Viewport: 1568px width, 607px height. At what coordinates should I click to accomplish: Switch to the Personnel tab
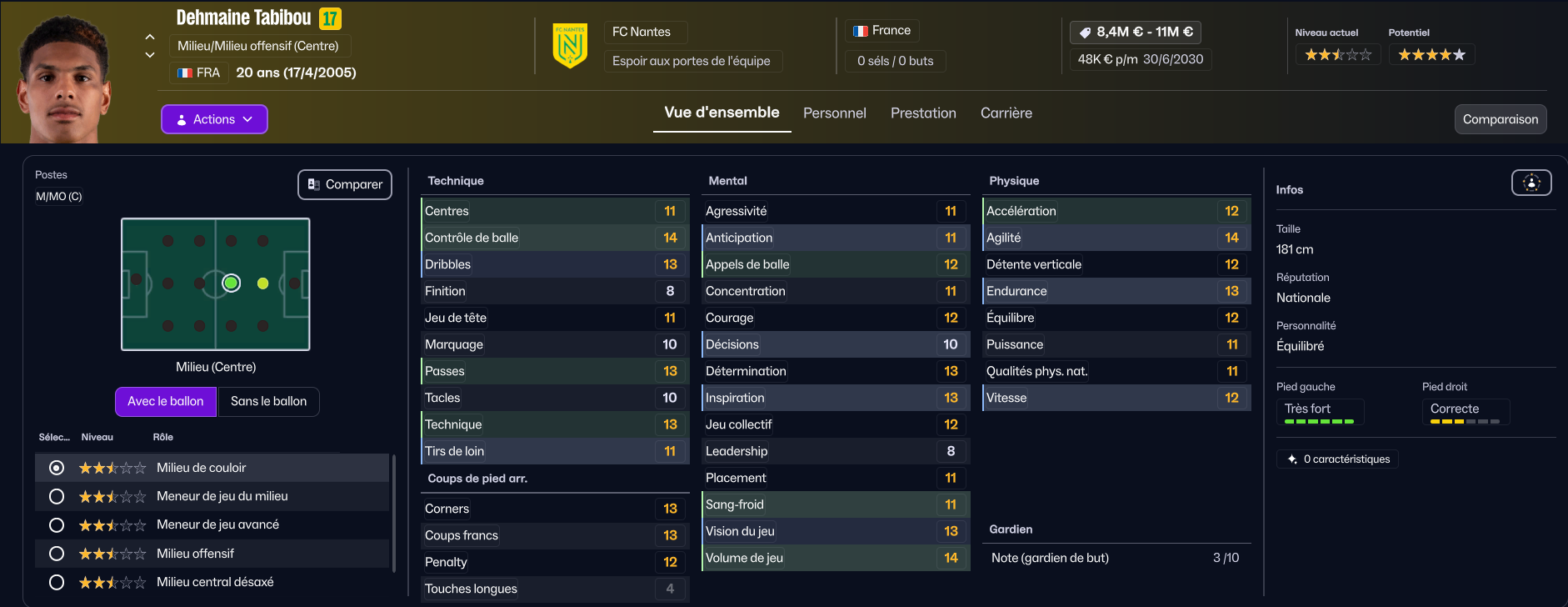pyautogui.click(x=834, y=113)
